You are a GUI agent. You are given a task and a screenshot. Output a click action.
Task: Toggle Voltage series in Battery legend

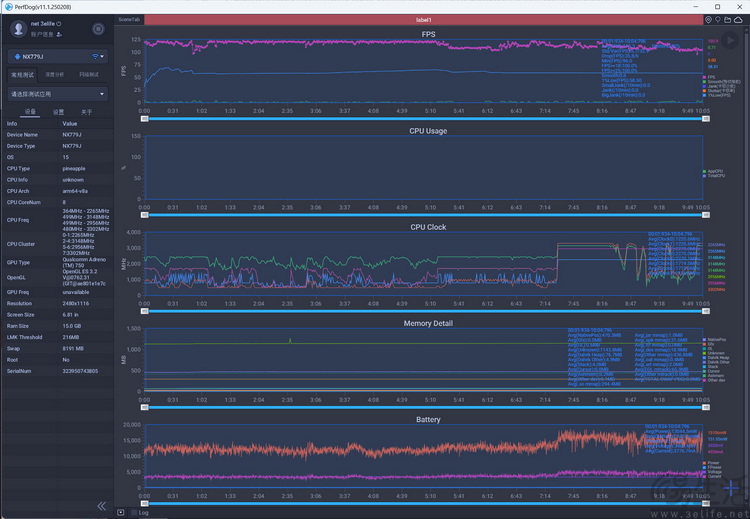click(x=712, y=472)
